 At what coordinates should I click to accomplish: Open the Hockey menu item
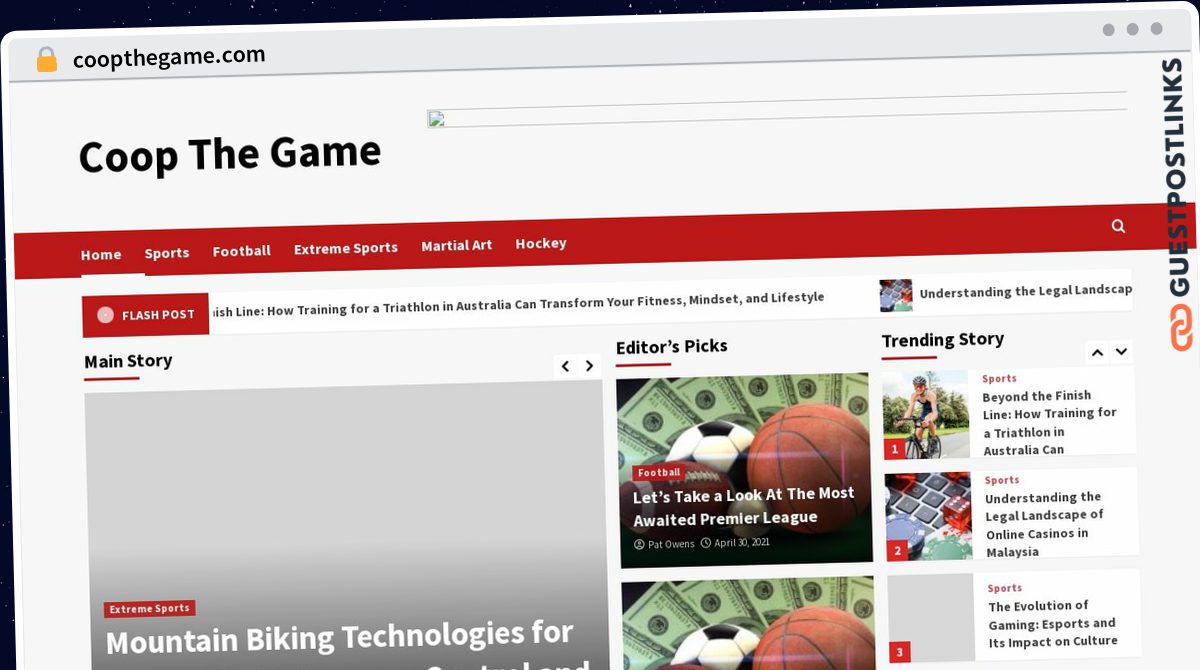coord(541,243)
